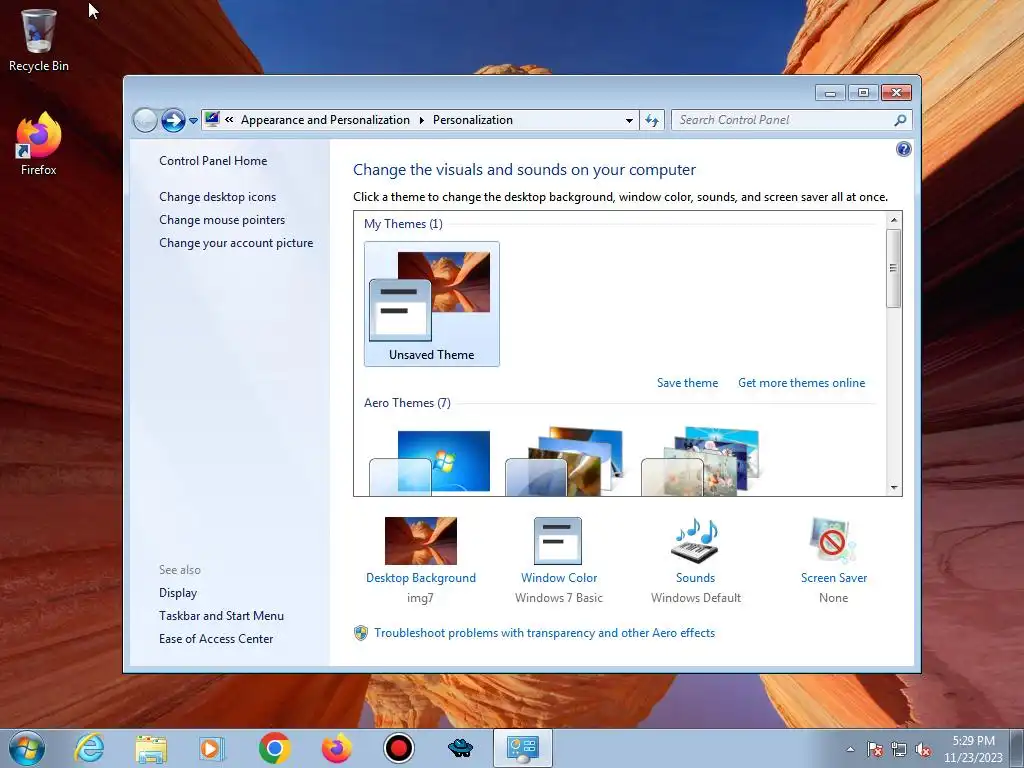Select the second Aero theme with landscape photos
Screen dimensions: 1024x768
565,461
